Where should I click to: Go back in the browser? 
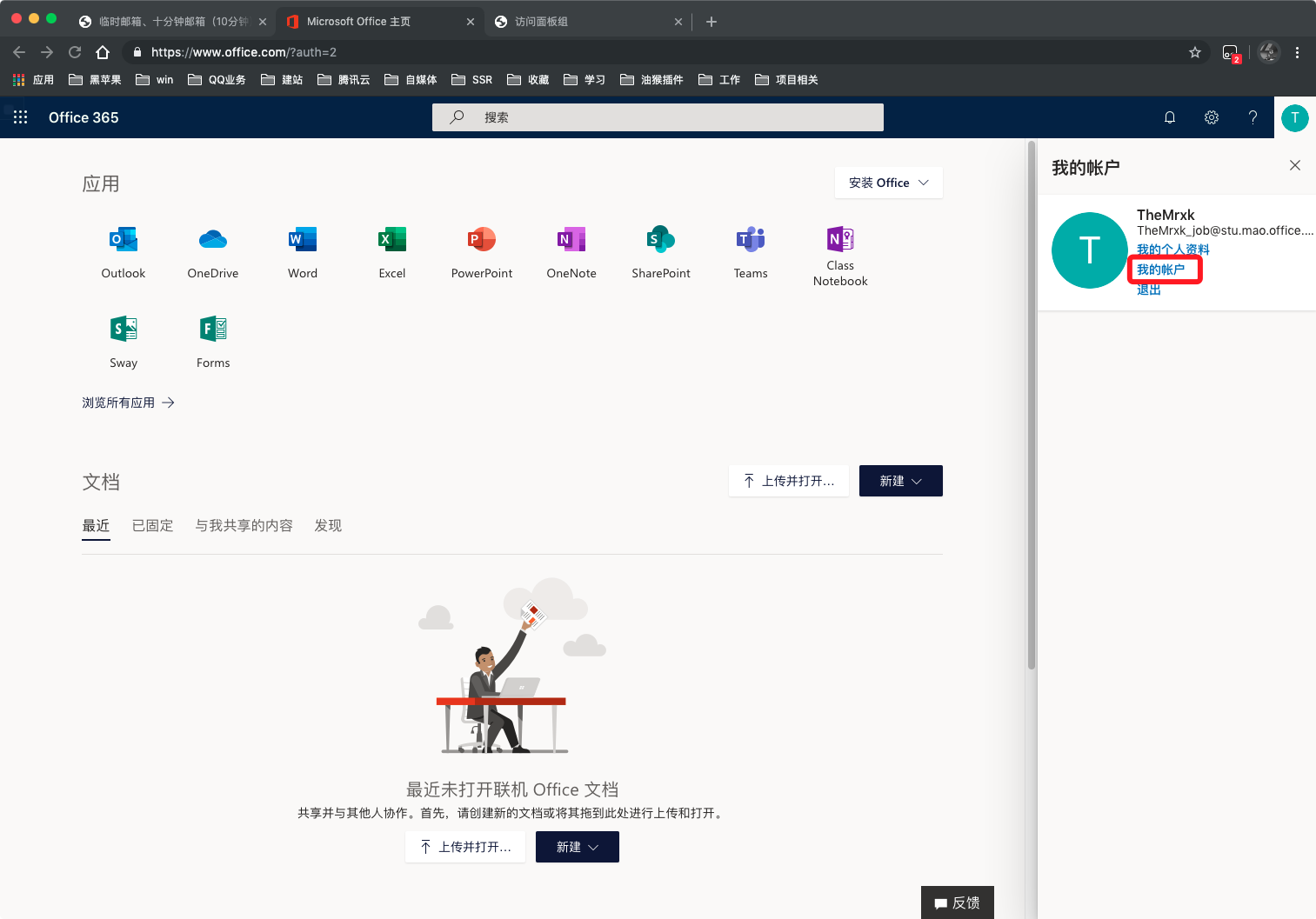[x=19, y=52]
